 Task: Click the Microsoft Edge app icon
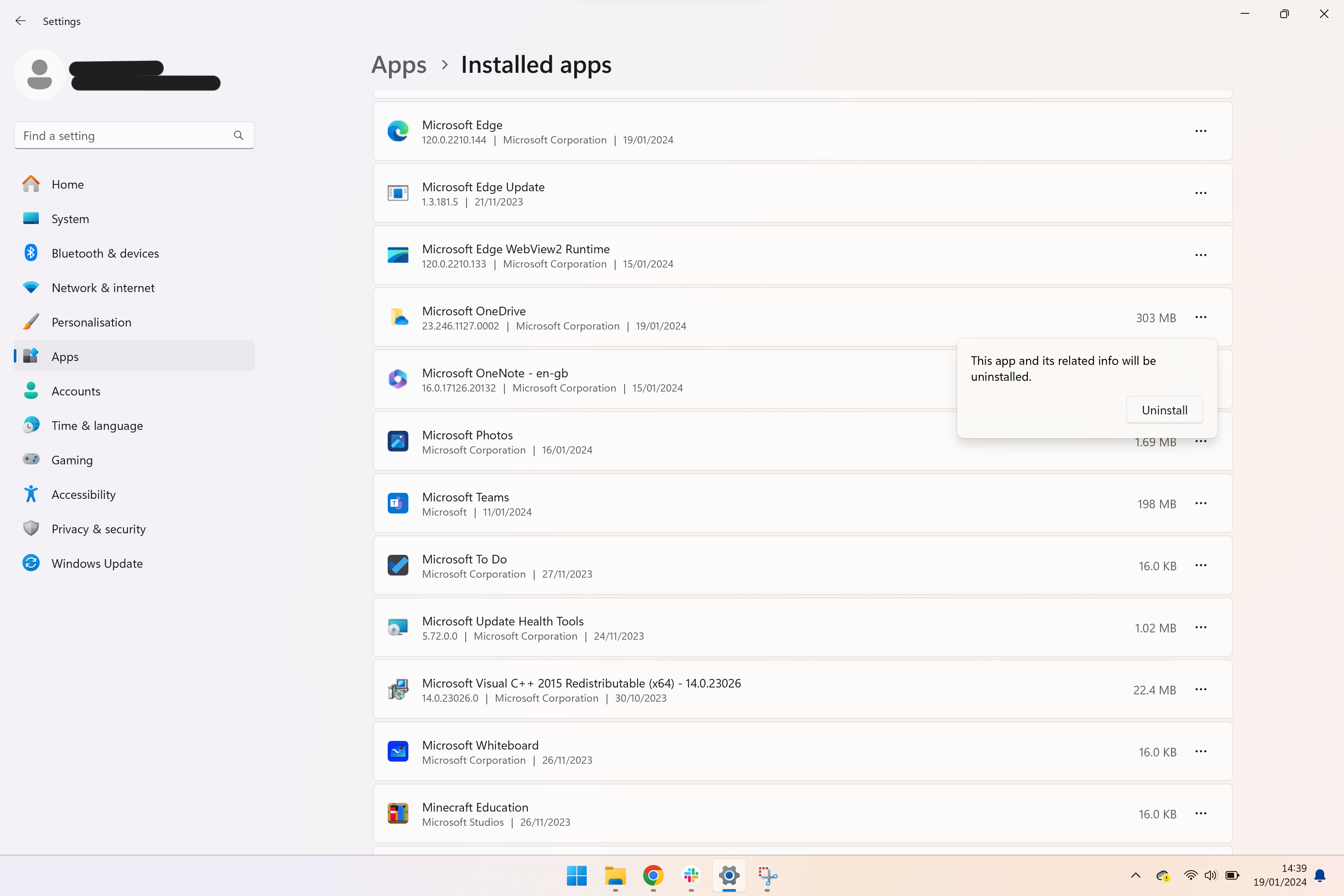click(398, 131)
